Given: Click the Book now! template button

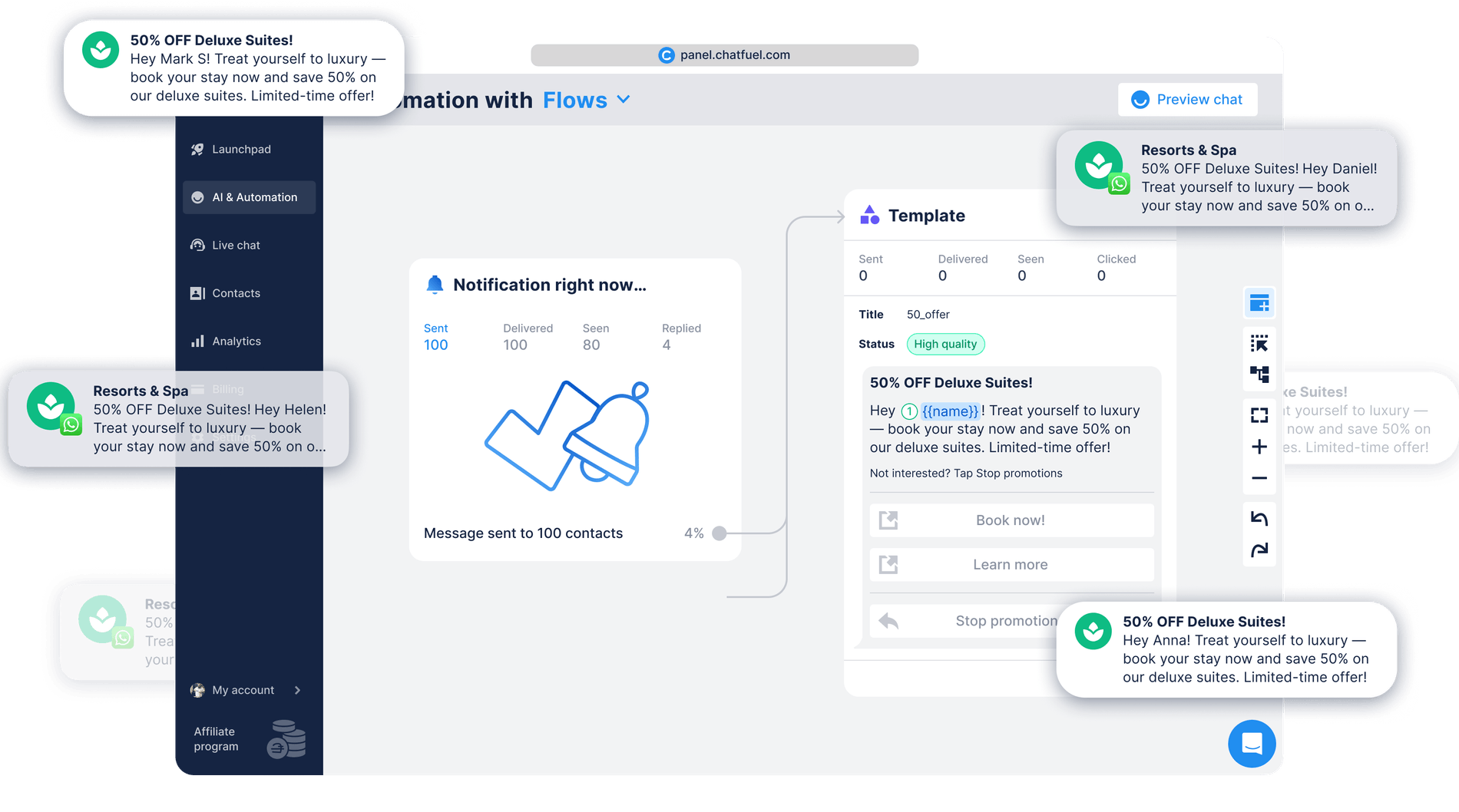Looking at the screenshot, I should click(x=1011, y=520).
